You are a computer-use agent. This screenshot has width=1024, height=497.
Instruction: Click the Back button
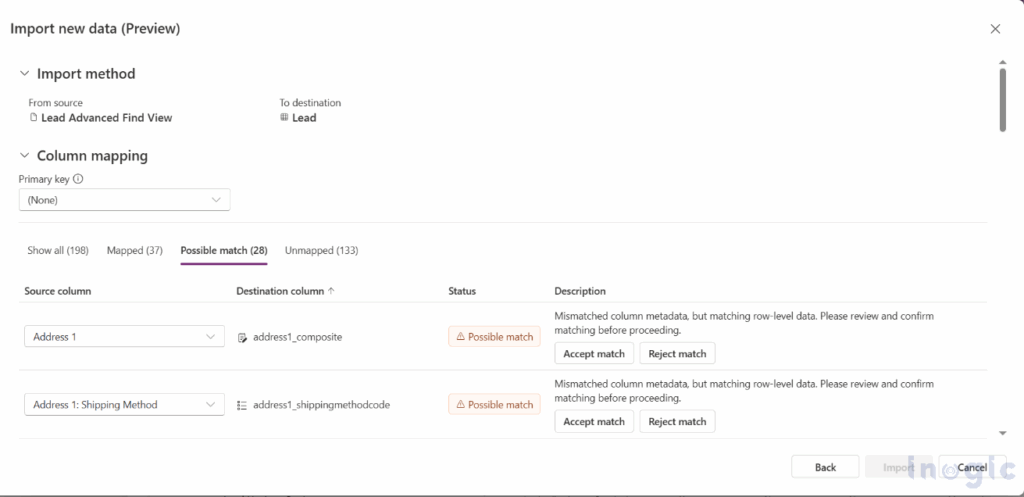(x=825, y=467)
